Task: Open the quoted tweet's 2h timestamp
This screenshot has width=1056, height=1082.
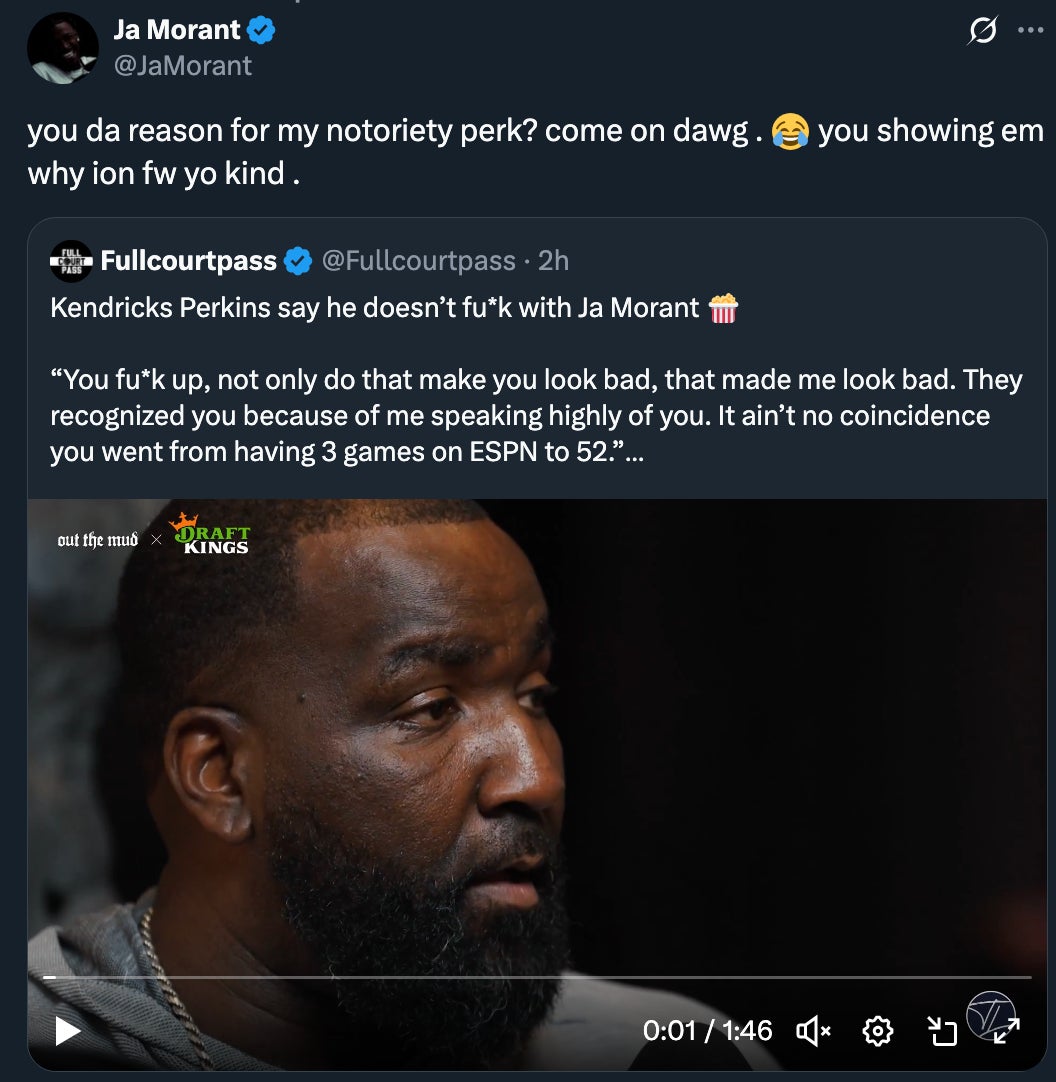Action: tap(553, 262)
